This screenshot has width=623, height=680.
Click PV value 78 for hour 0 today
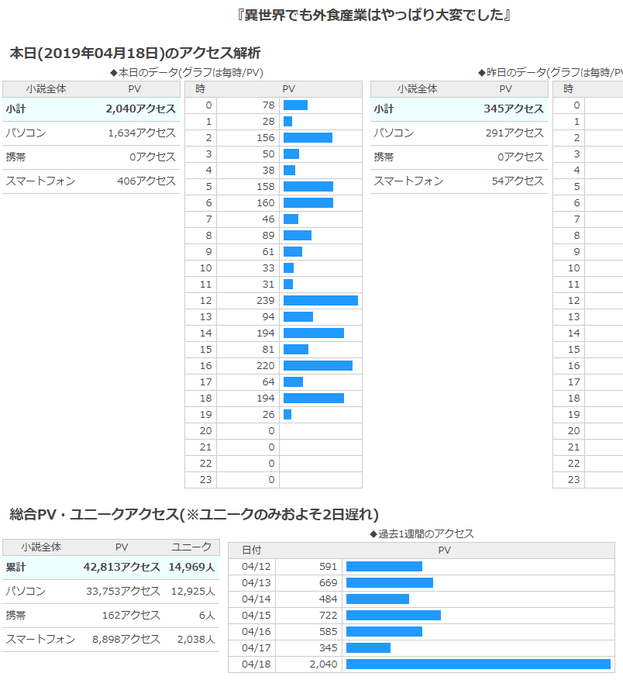pos(268,105)
